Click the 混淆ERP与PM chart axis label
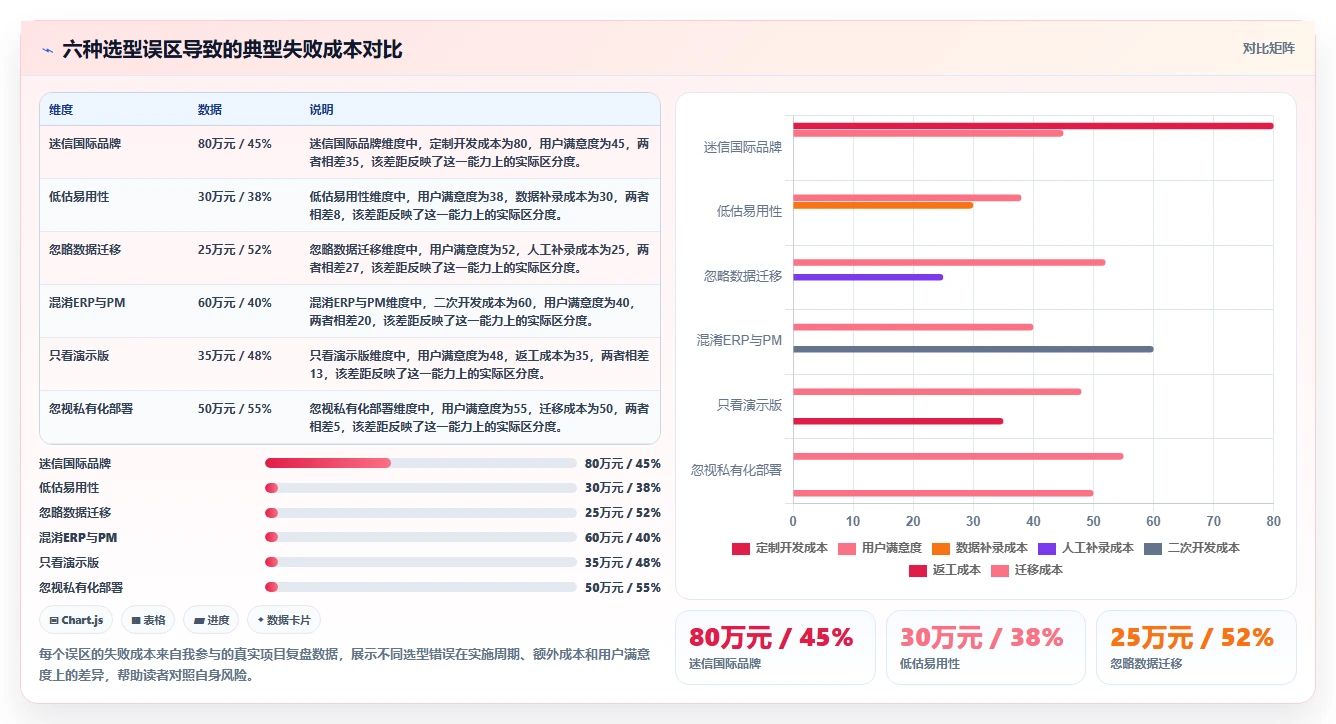 [x=740, y=340]
